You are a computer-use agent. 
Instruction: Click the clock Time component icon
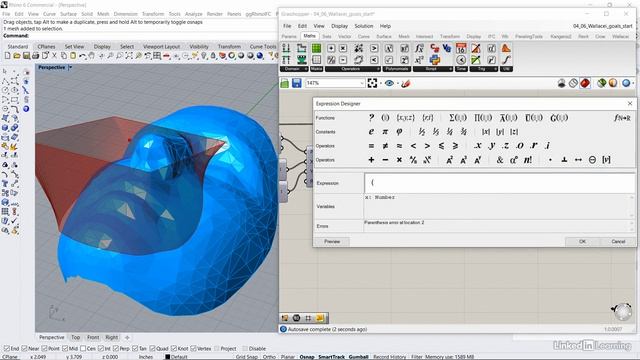point(461,60)
